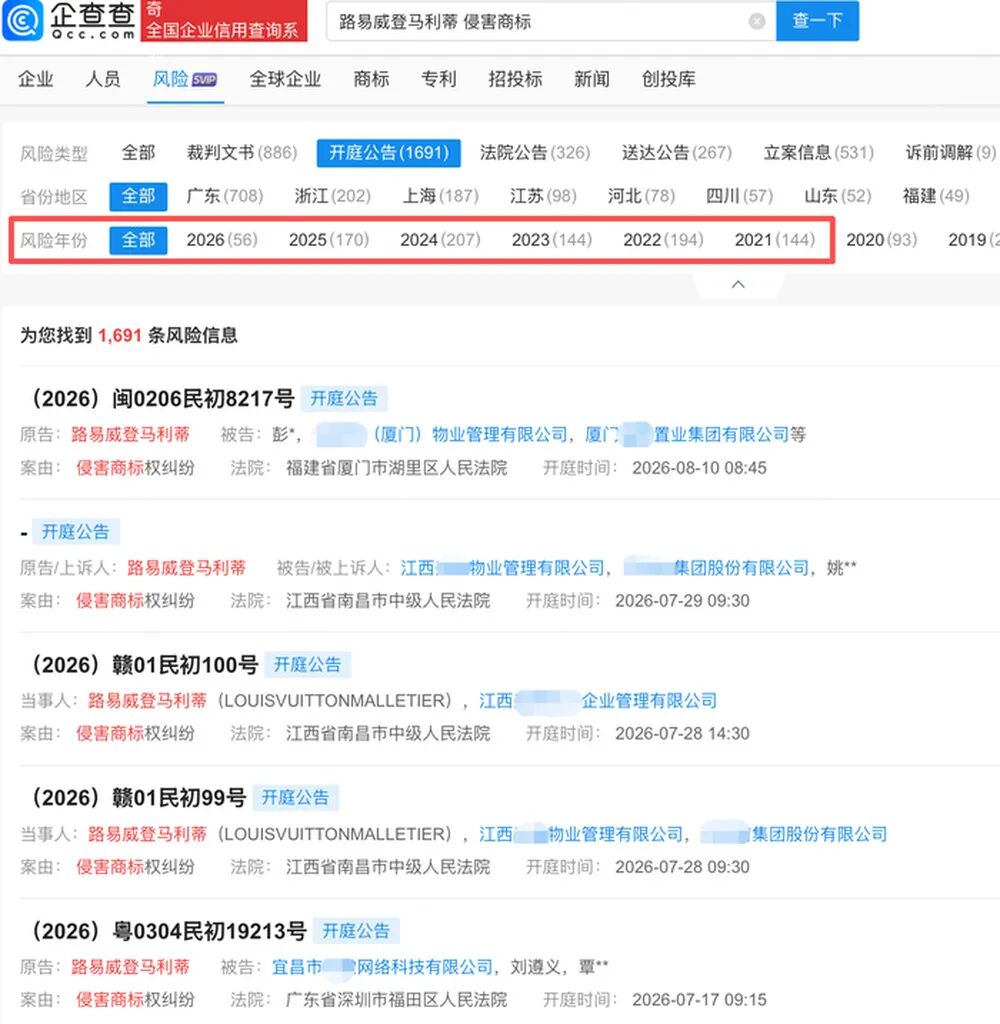Open defendant (厦门)物业管理有限公司 link
The height and width of the screenshot is (1024, 1000).
[441, 434]
